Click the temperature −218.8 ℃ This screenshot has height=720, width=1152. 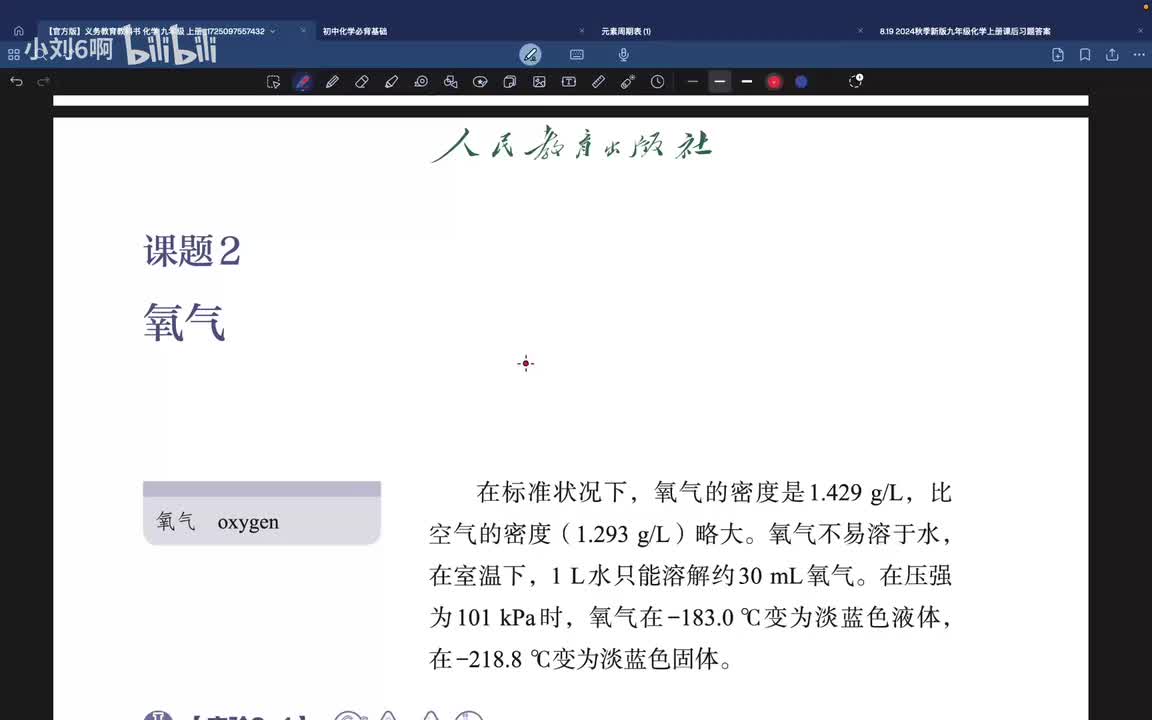coord(503,659)
